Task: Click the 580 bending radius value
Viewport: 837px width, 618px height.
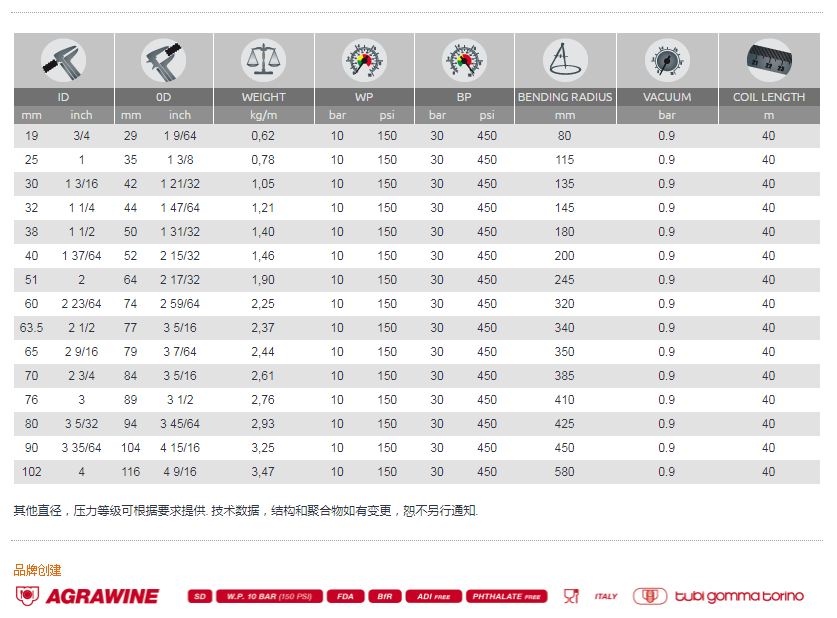Action: coord(565,472)
